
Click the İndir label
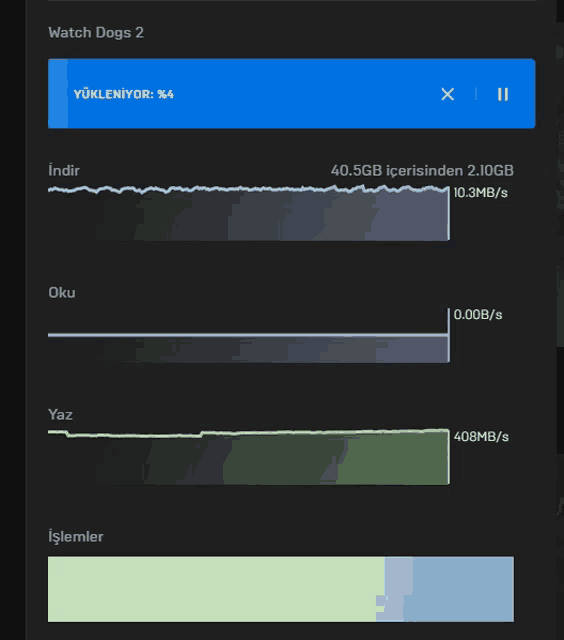64,170
